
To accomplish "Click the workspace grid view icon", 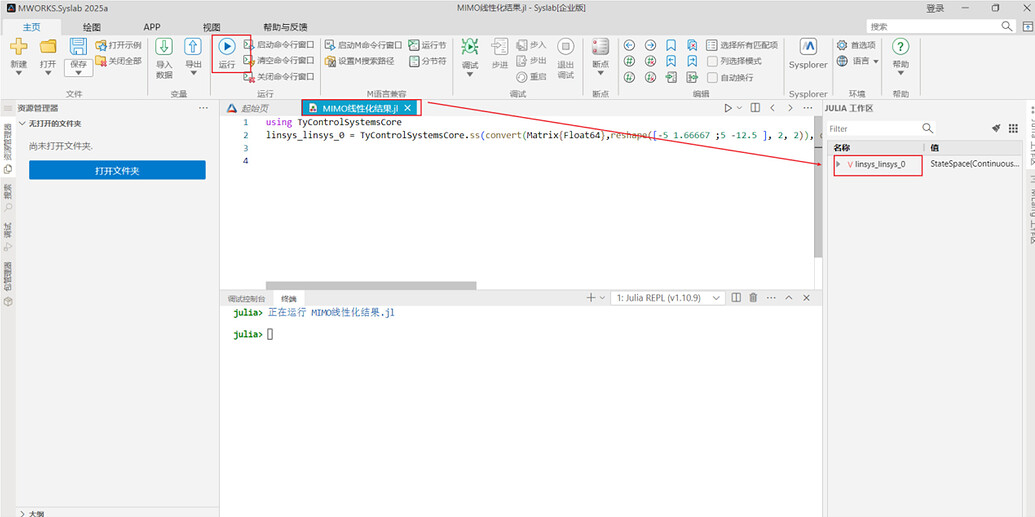I will tap(1013, 128).
